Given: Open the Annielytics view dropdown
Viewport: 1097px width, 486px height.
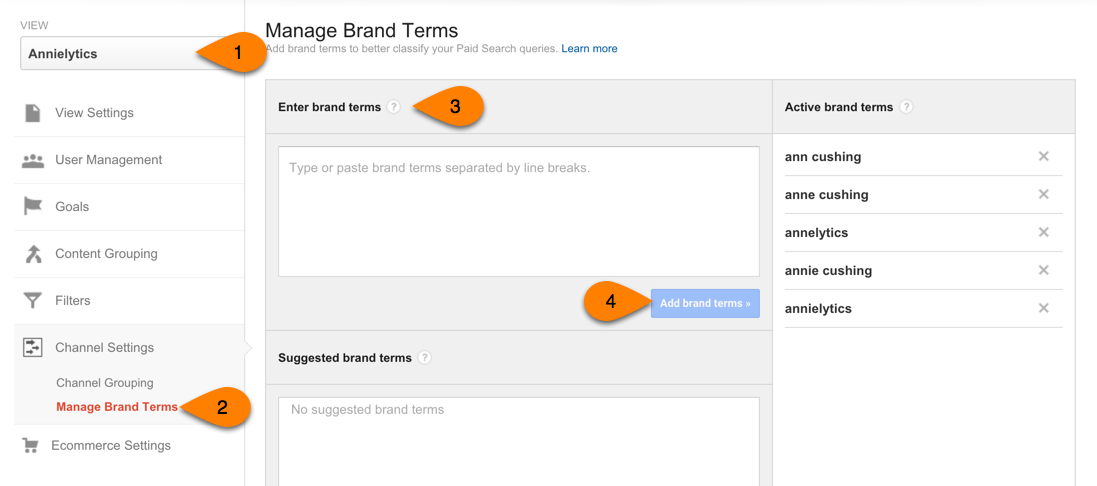Looking at the screenshot, I should click(x=110, y=54).
